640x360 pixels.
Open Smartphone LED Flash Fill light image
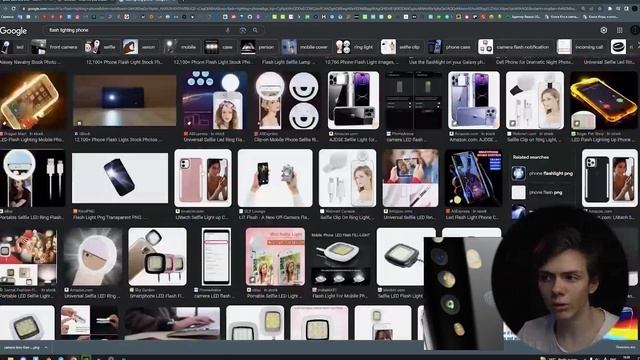pos(158,257)
